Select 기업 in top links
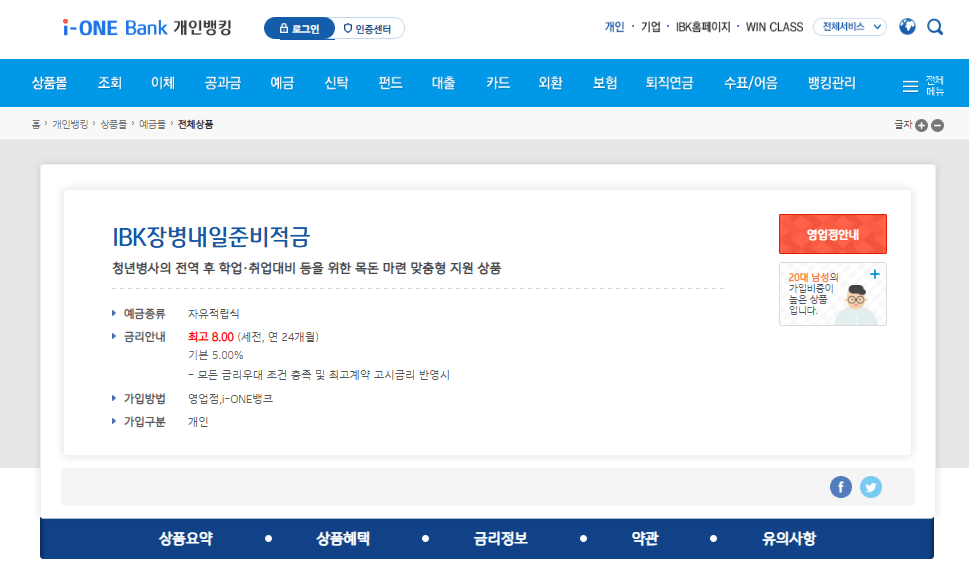Image resolution: width=969 pixels, height=585 pixels. [x=651, y=27]
